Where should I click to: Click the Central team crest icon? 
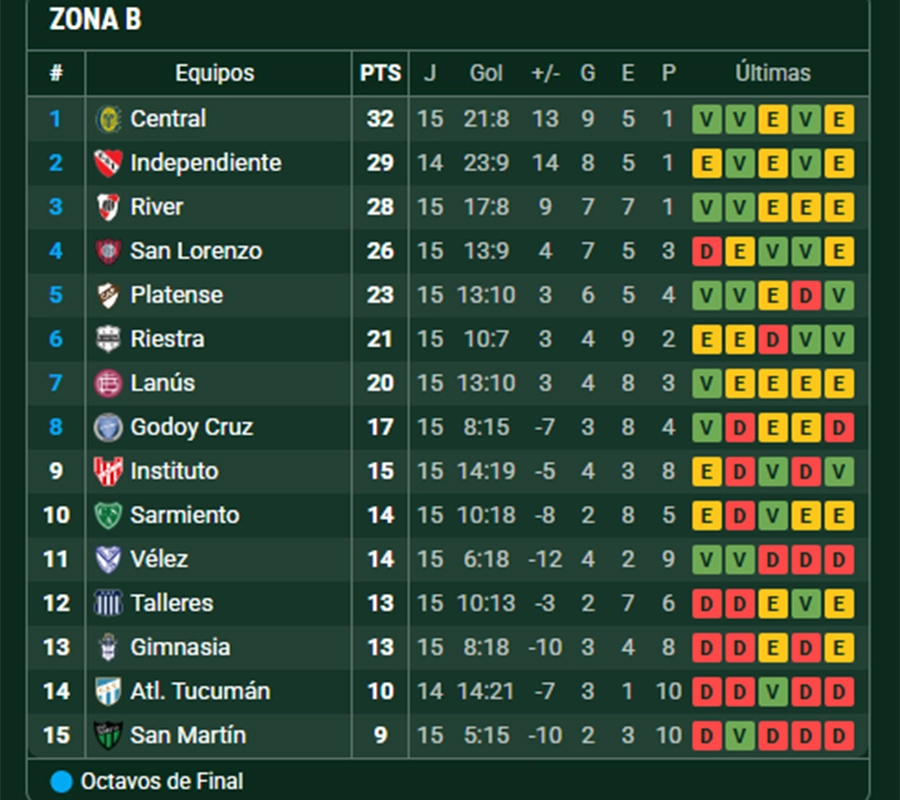pyautogui.click(x=108, y=119)
